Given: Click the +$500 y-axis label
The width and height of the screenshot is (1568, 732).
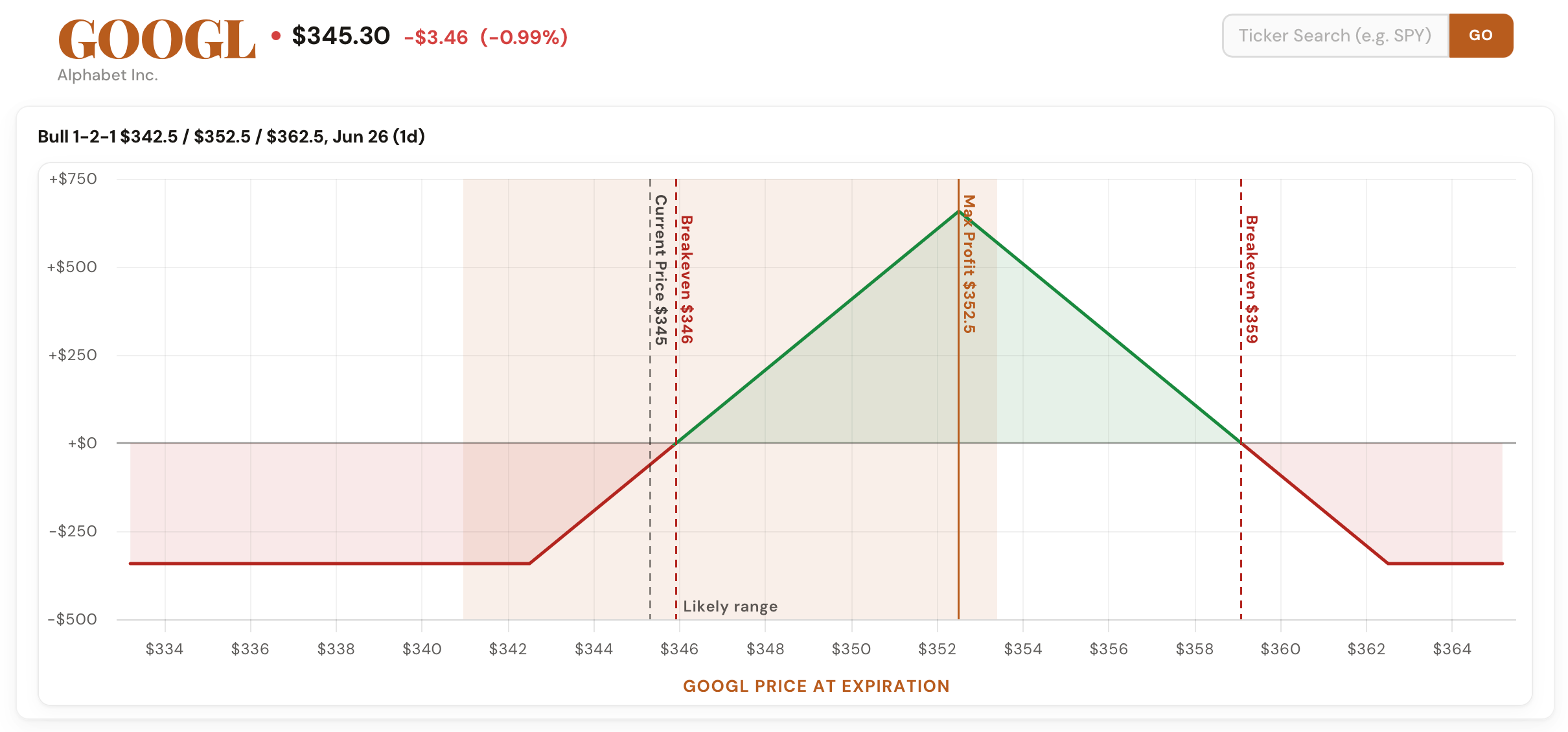Looking at the screenshot, I should coord(72,267).
